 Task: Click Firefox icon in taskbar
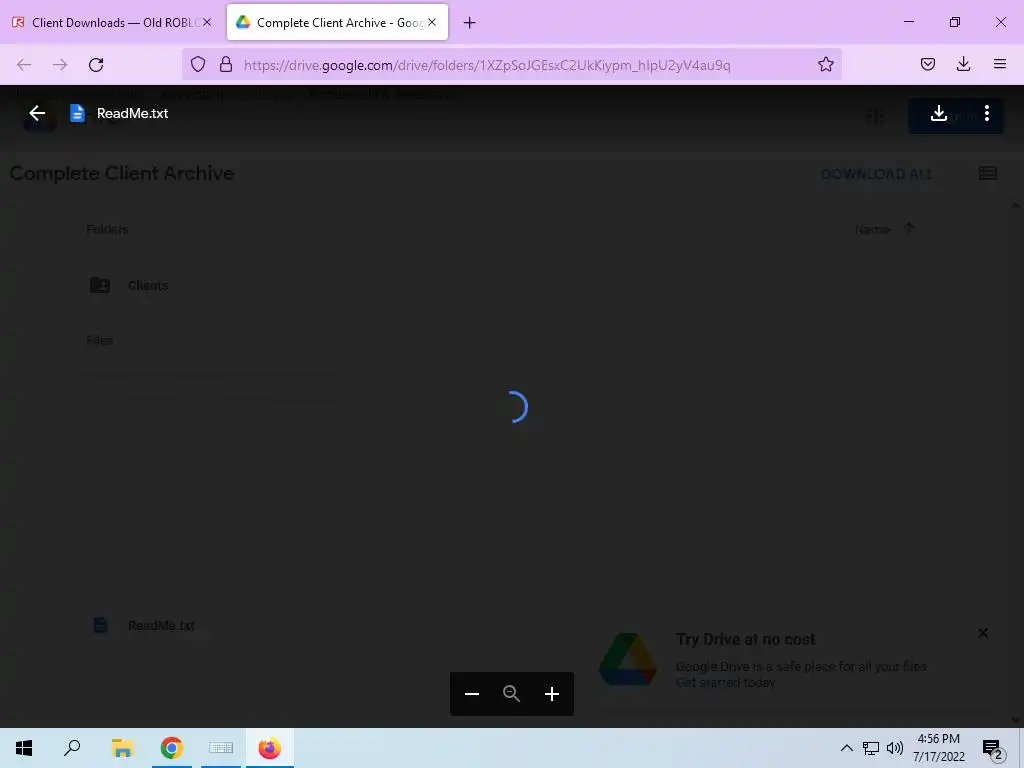(270, 748)
